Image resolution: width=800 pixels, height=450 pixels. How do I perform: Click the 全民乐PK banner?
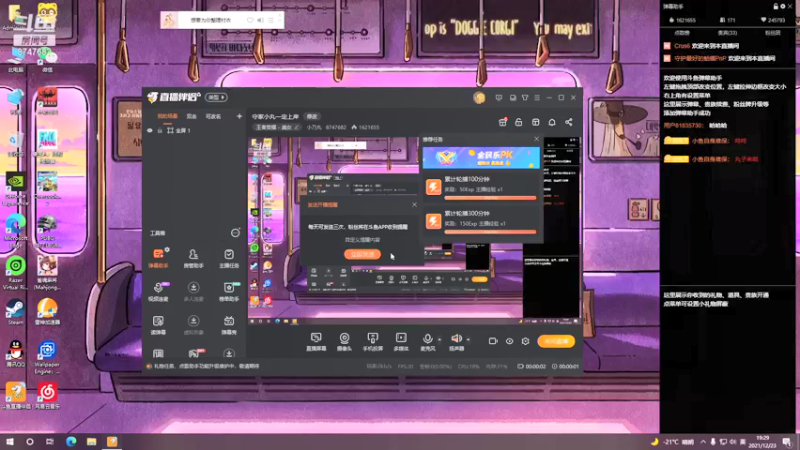(x=481, y=158)
